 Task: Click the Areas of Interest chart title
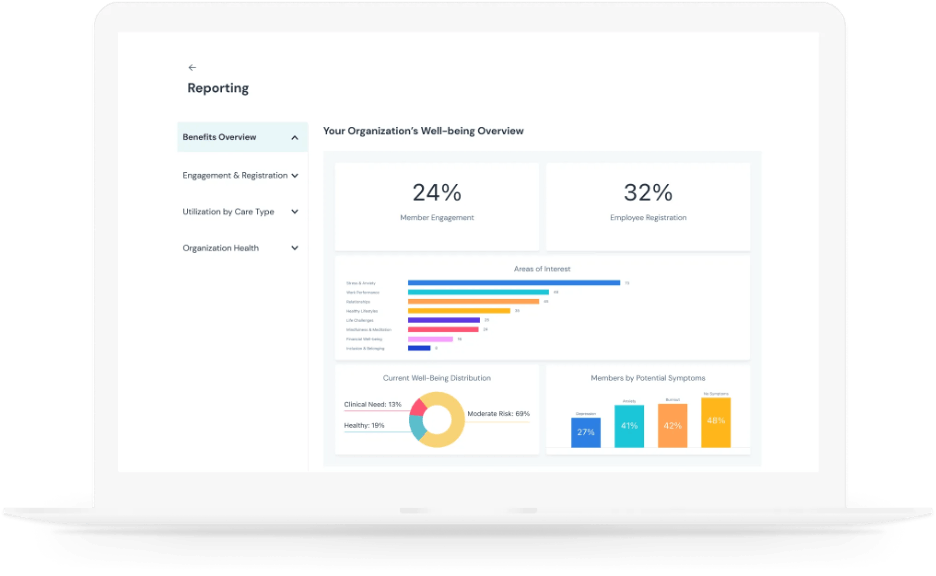tap(542, 269)
